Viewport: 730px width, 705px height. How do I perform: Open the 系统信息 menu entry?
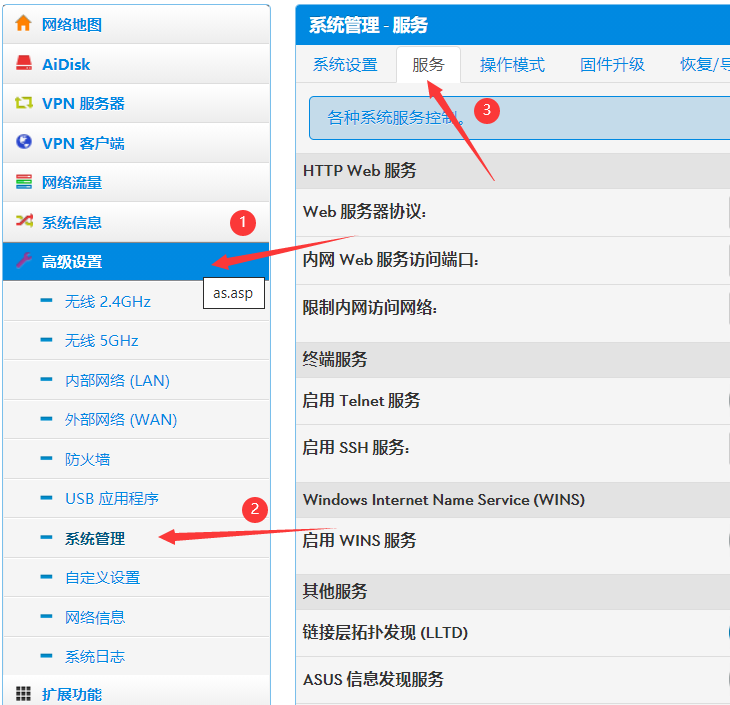click(x=136, y=222)
